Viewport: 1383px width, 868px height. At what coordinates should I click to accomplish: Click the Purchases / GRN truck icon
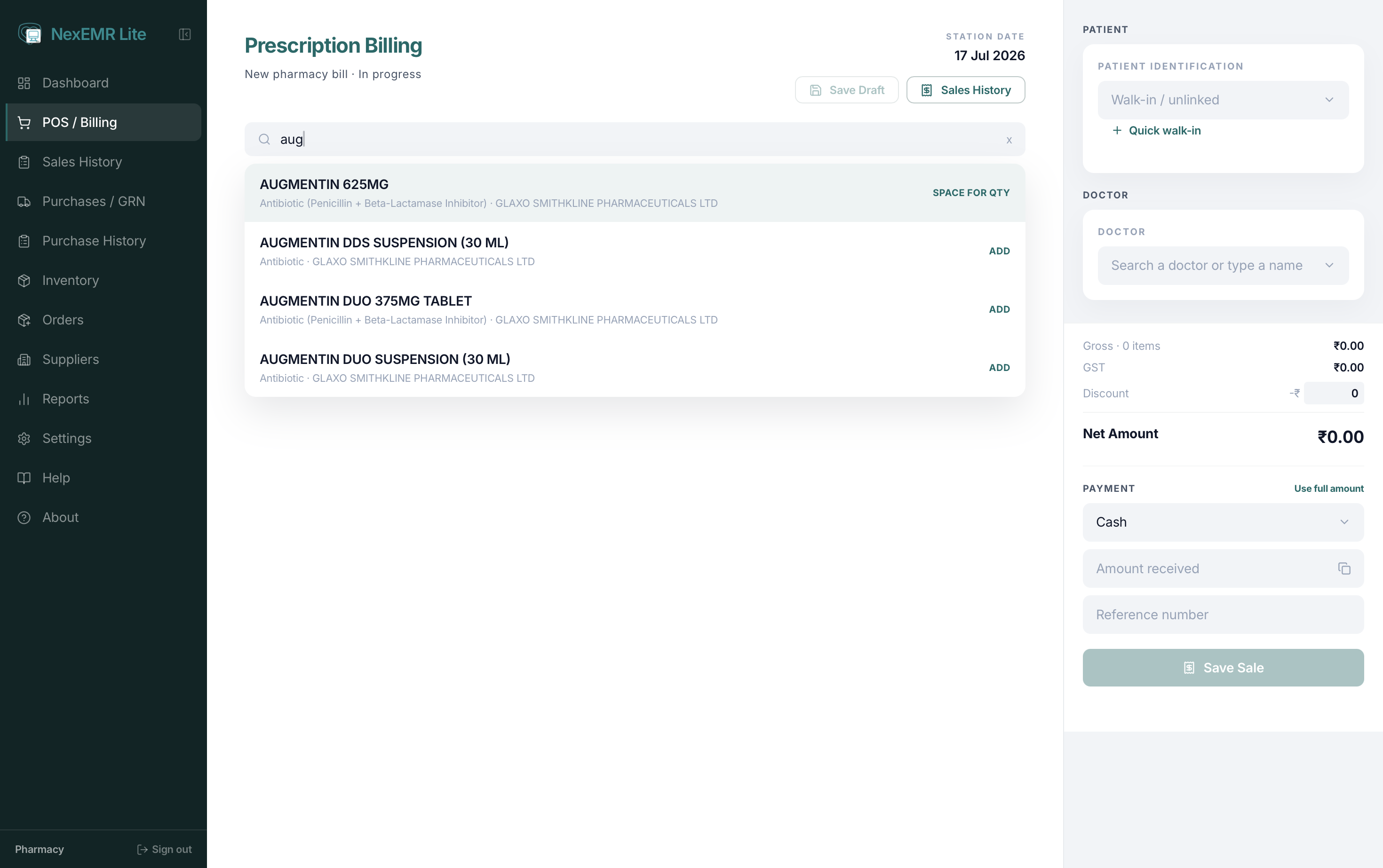pos(24,202)
